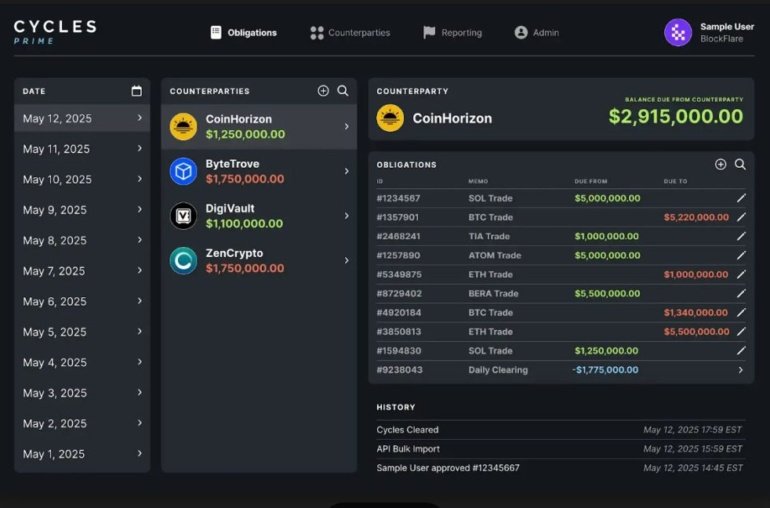Expand CoinHorizon row chevron
This screenshot has height=508, width=770.
click(x=346, y=127)
